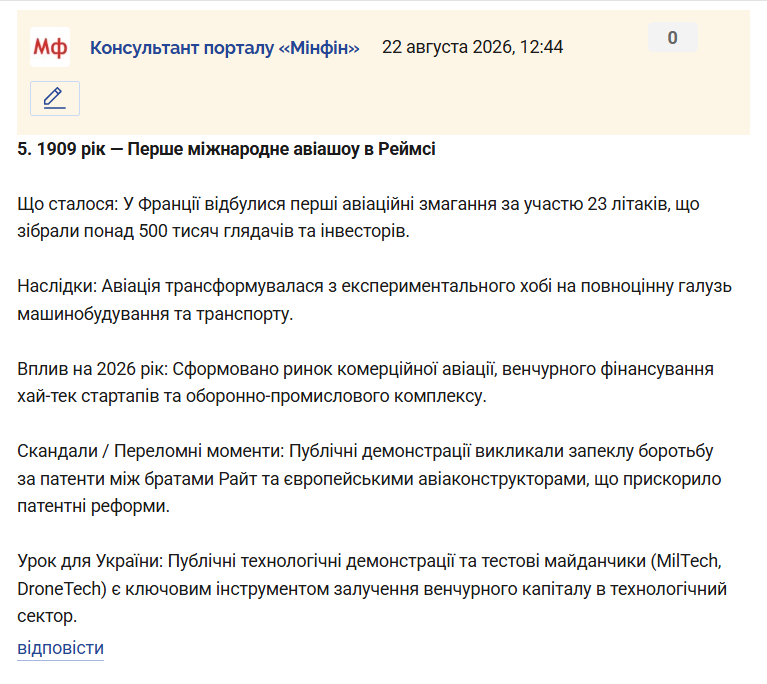Click the heading about 1909 Реймсі airshow

pos(226,149)
